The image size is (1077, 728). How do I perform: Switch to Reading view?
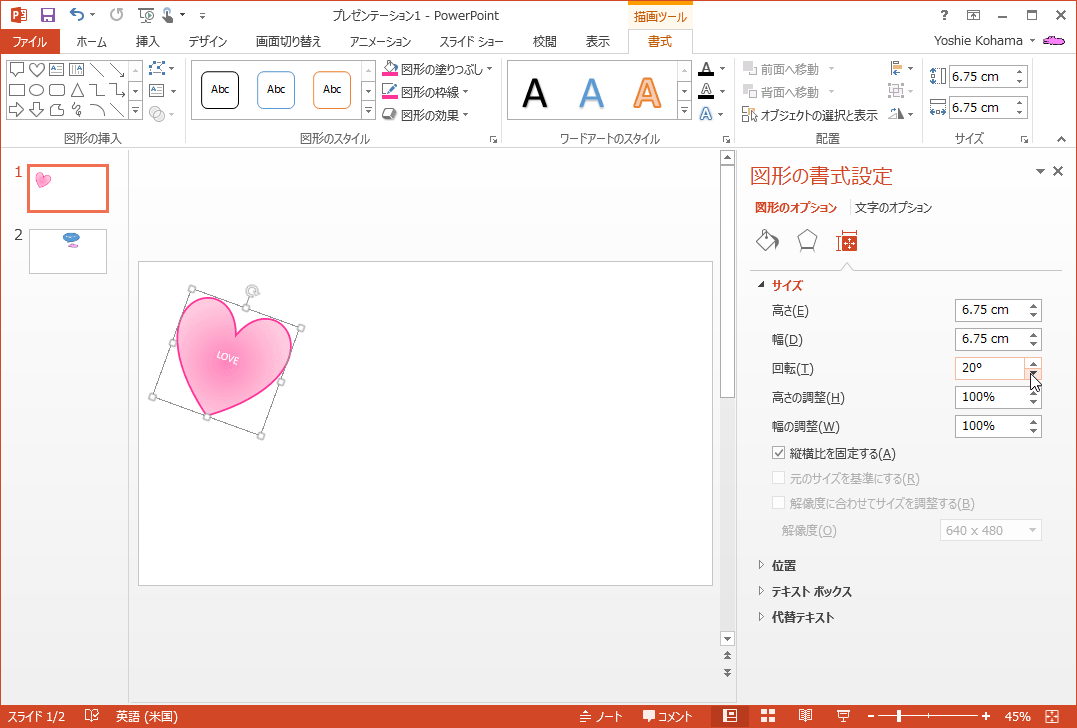[x=806, y=716]
